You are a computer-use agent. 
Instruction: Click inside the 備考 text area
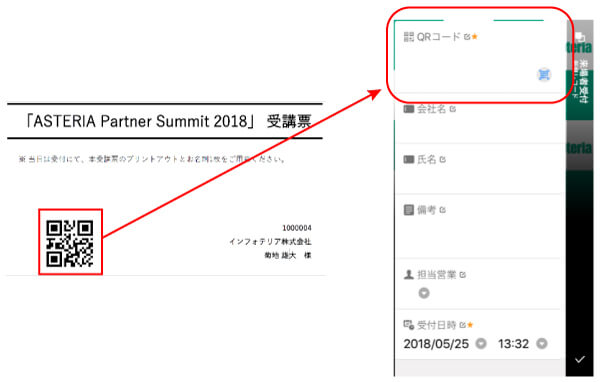[478, 237]
